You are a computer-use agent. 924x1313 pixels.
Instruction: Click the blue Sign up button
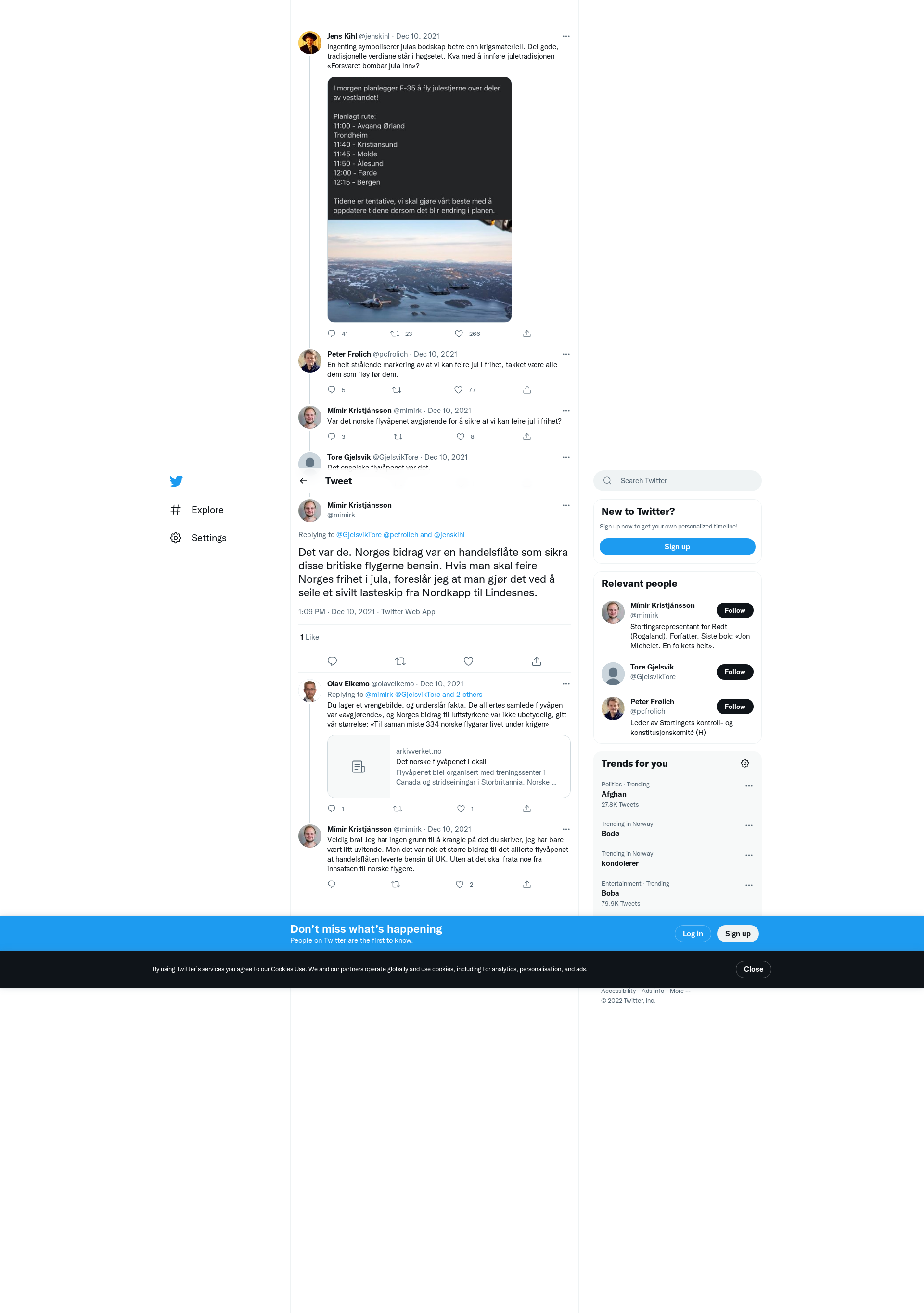click(x=678, y=547)
